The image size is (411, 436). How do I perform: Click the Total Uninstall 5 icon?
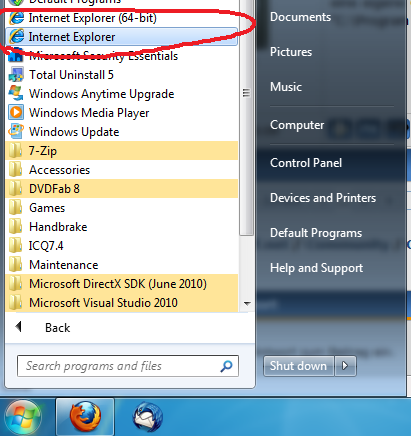[x=16, y=75]
